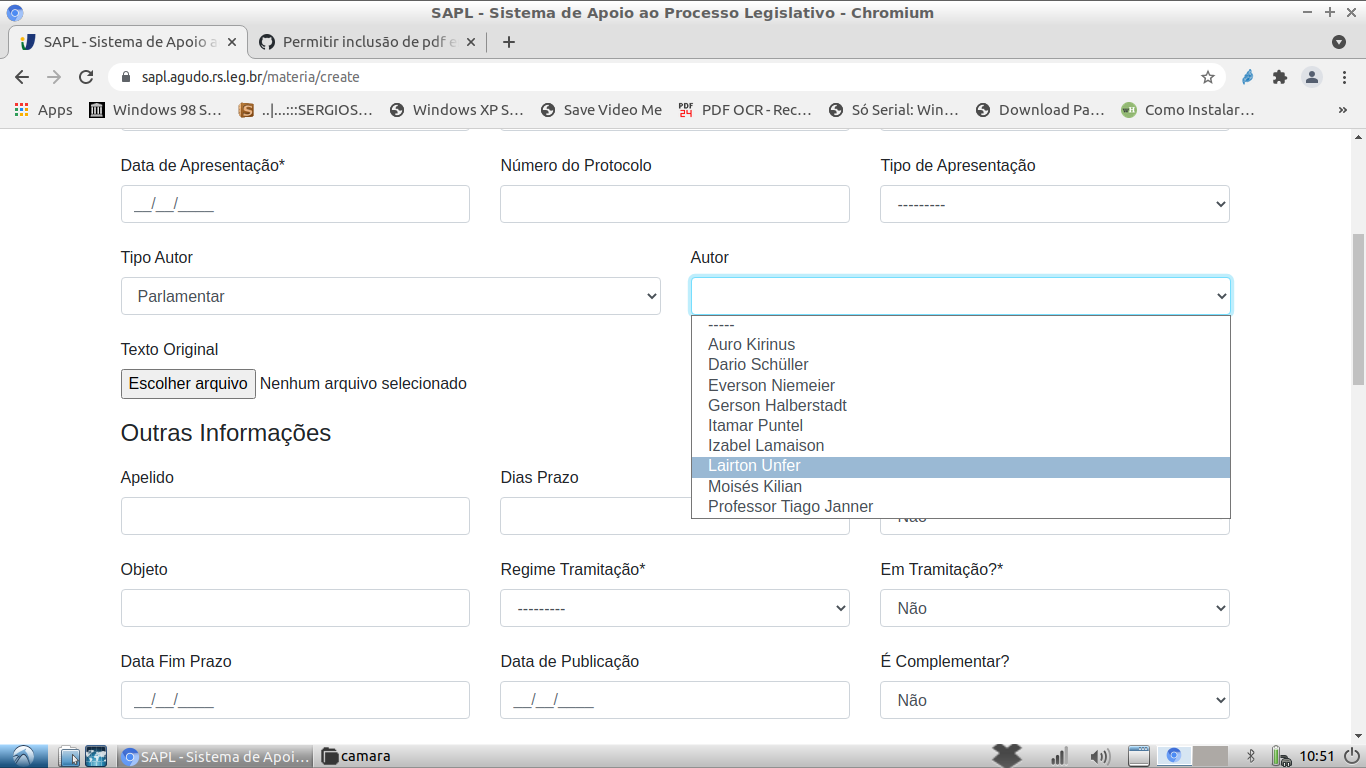Click the Dropbox tray icon

(x=1007, y=755)
